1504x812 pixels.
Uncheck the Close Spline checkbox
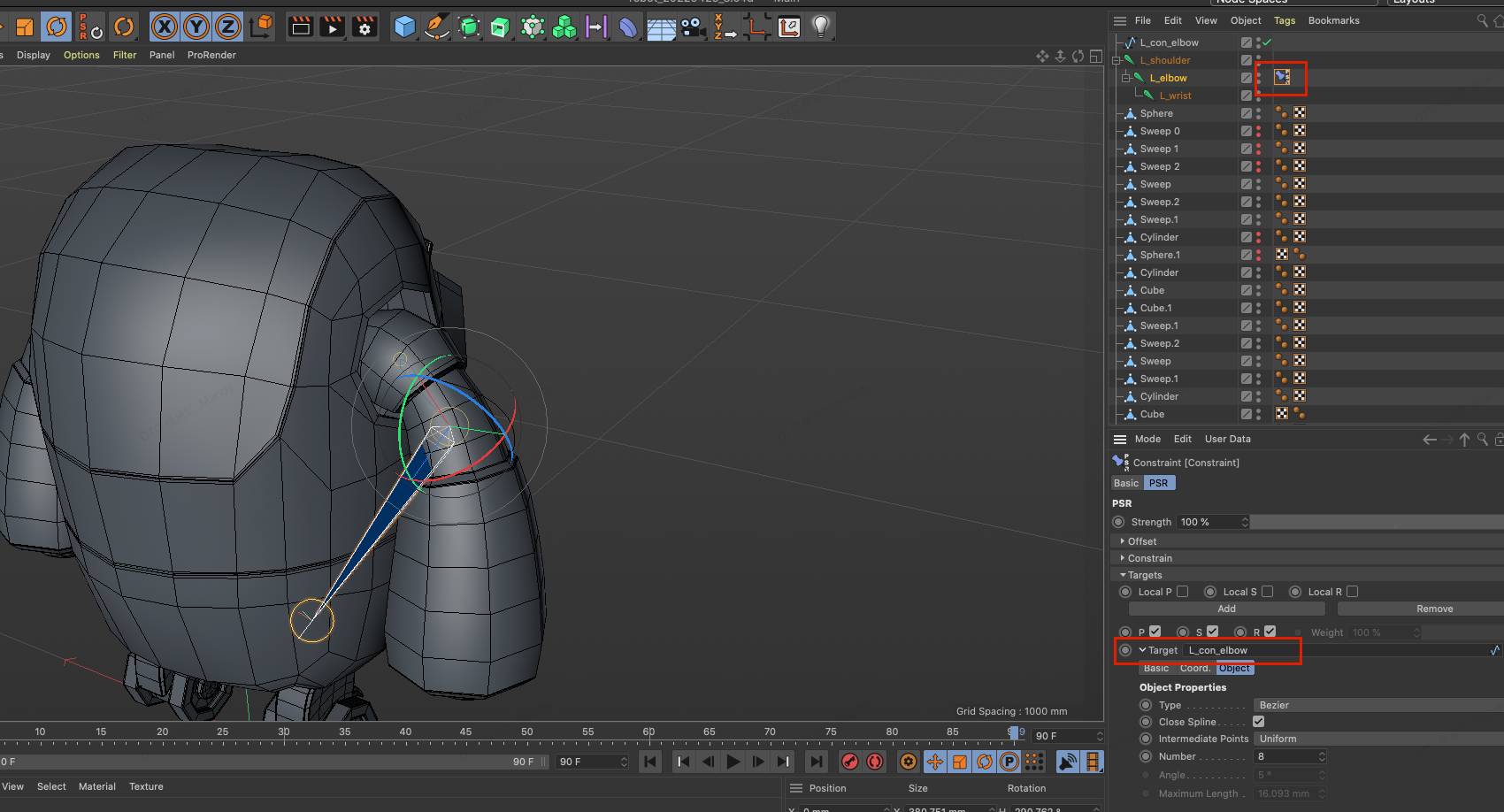click(x=1259, y=722)
